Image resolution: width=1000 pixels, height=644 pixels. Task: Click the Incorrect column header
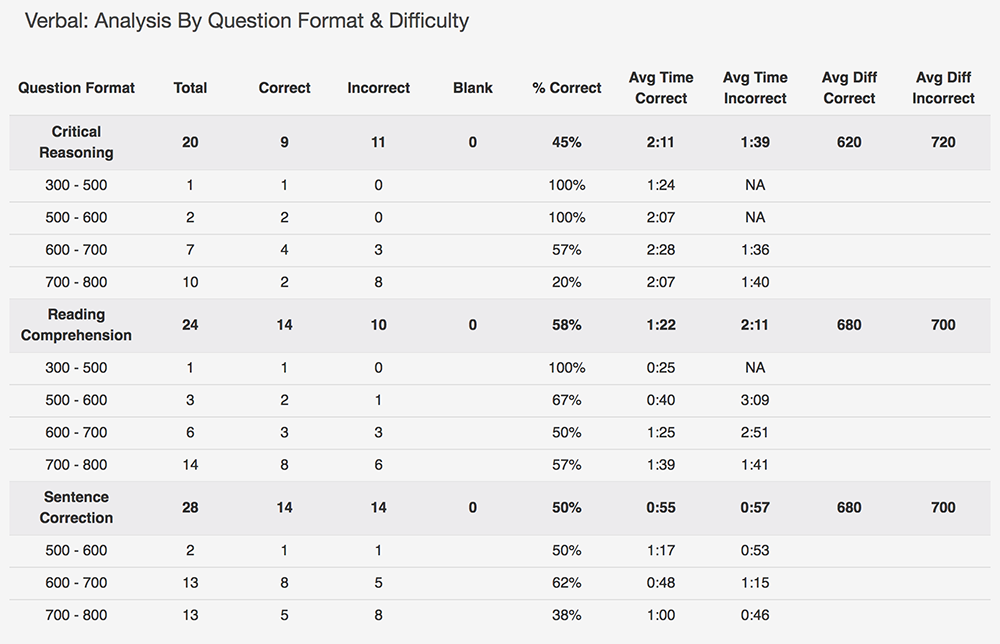[x=378, y=88]
